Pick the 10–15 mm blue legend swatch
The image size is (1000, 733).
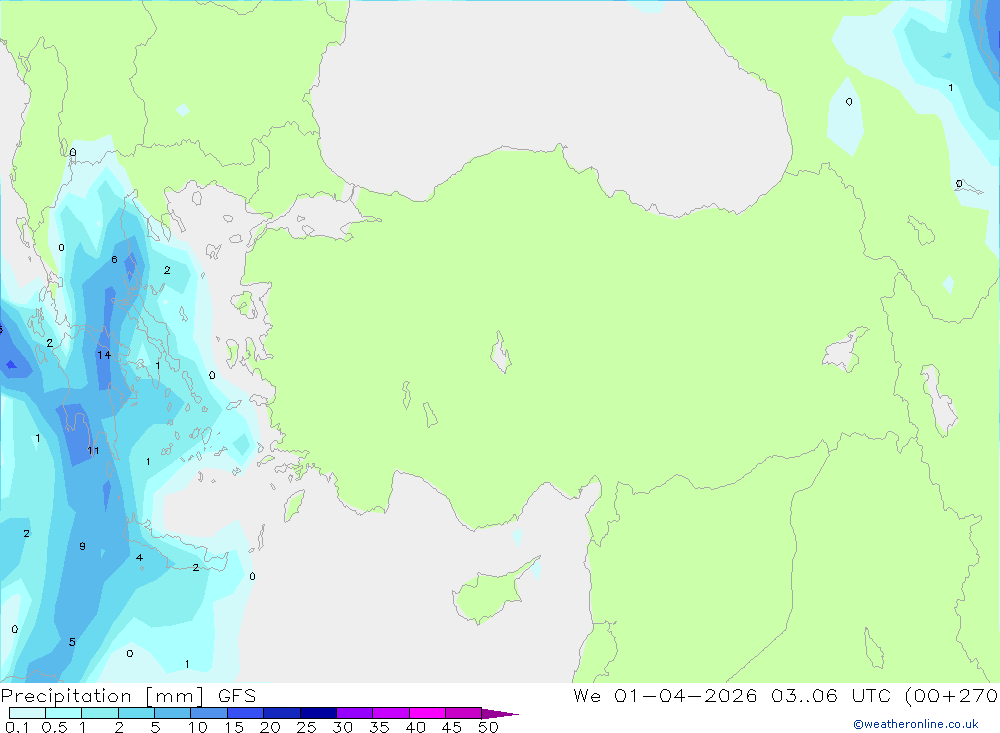pyautogui.click(x=209, y=713)
